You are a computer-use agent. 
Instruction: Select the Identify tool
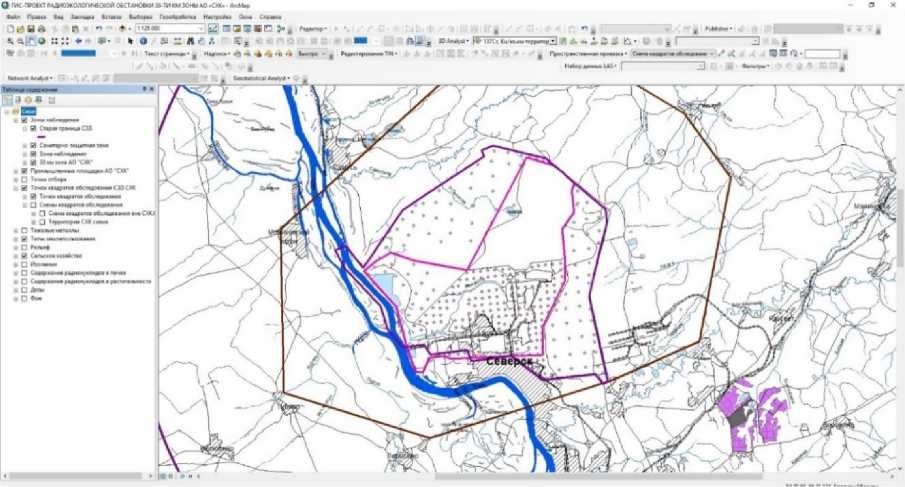(x=143, y=41)
